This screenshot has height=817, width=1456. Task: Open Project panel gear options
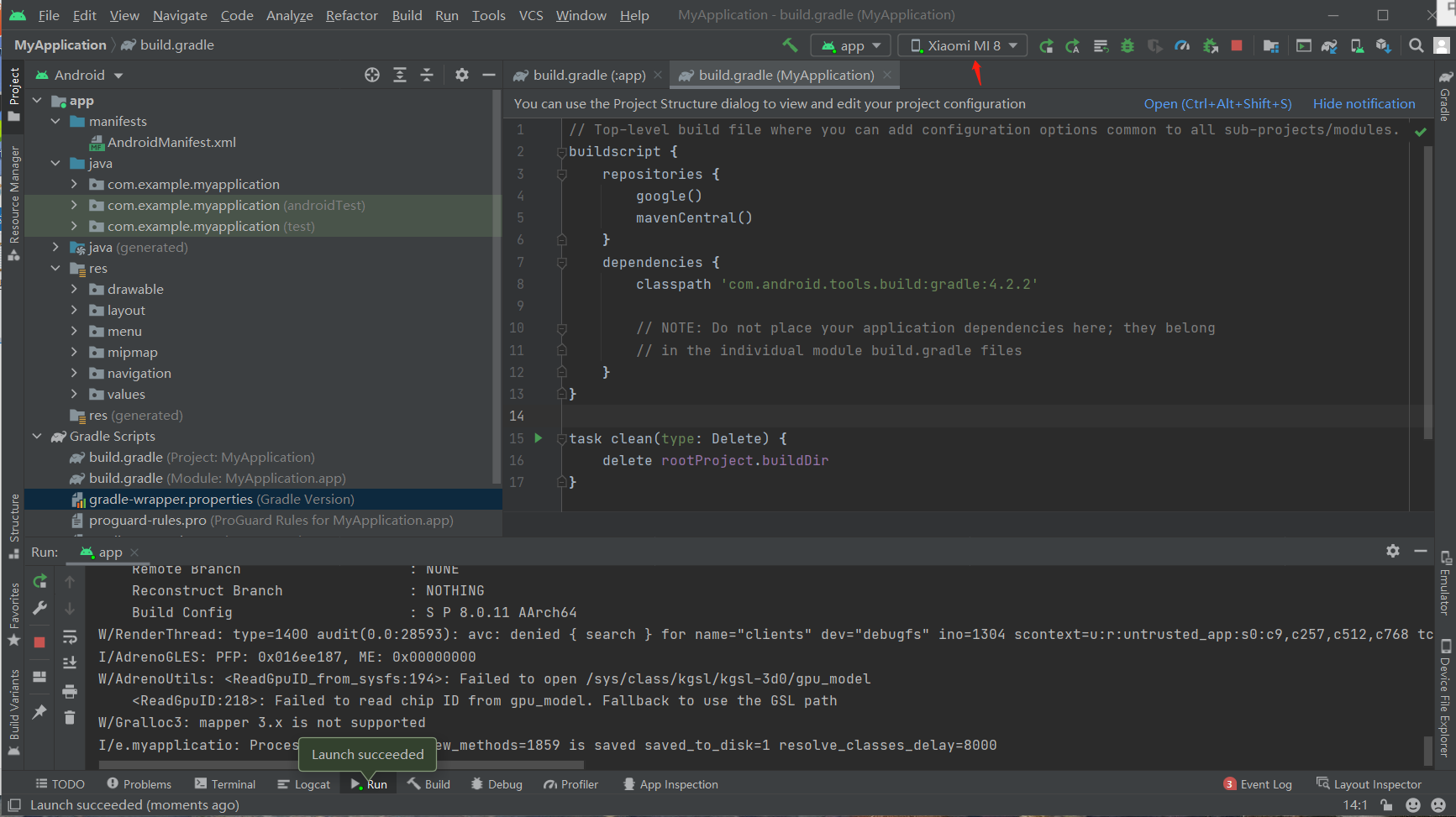(x=462, y=75)
